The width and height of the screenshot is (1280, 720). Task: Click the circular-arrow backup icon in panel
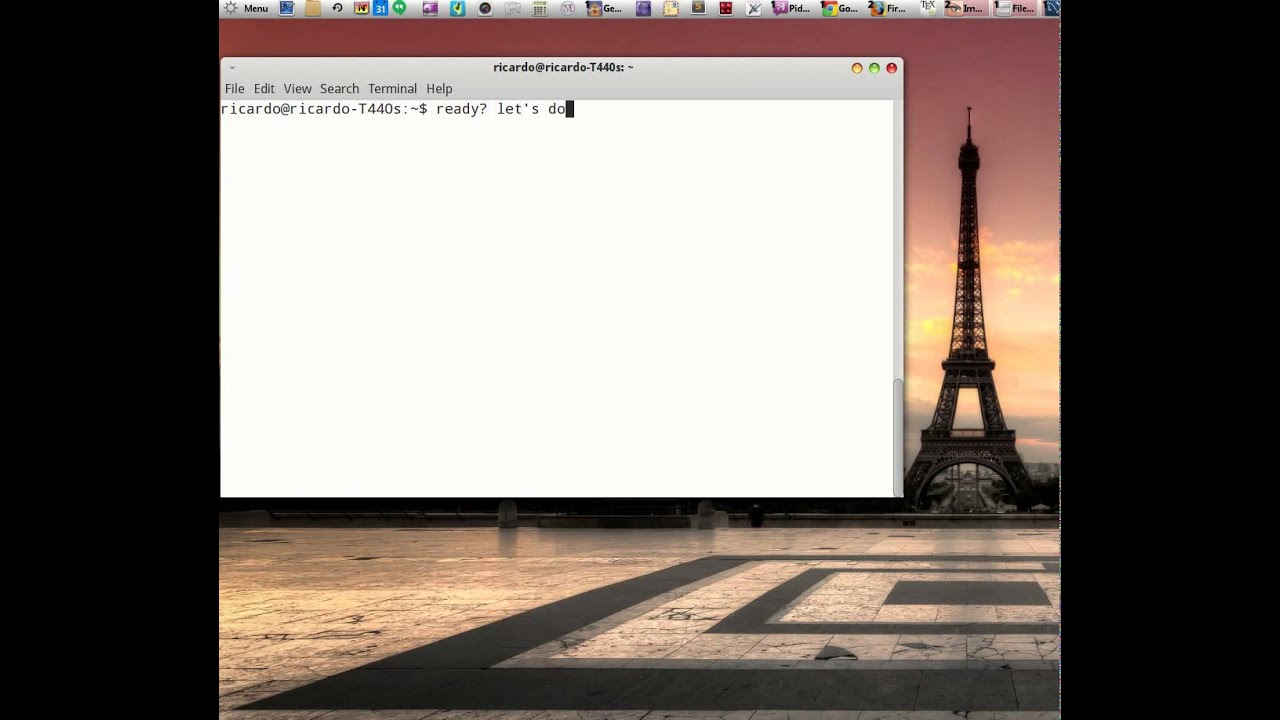[x=337, y=8]
